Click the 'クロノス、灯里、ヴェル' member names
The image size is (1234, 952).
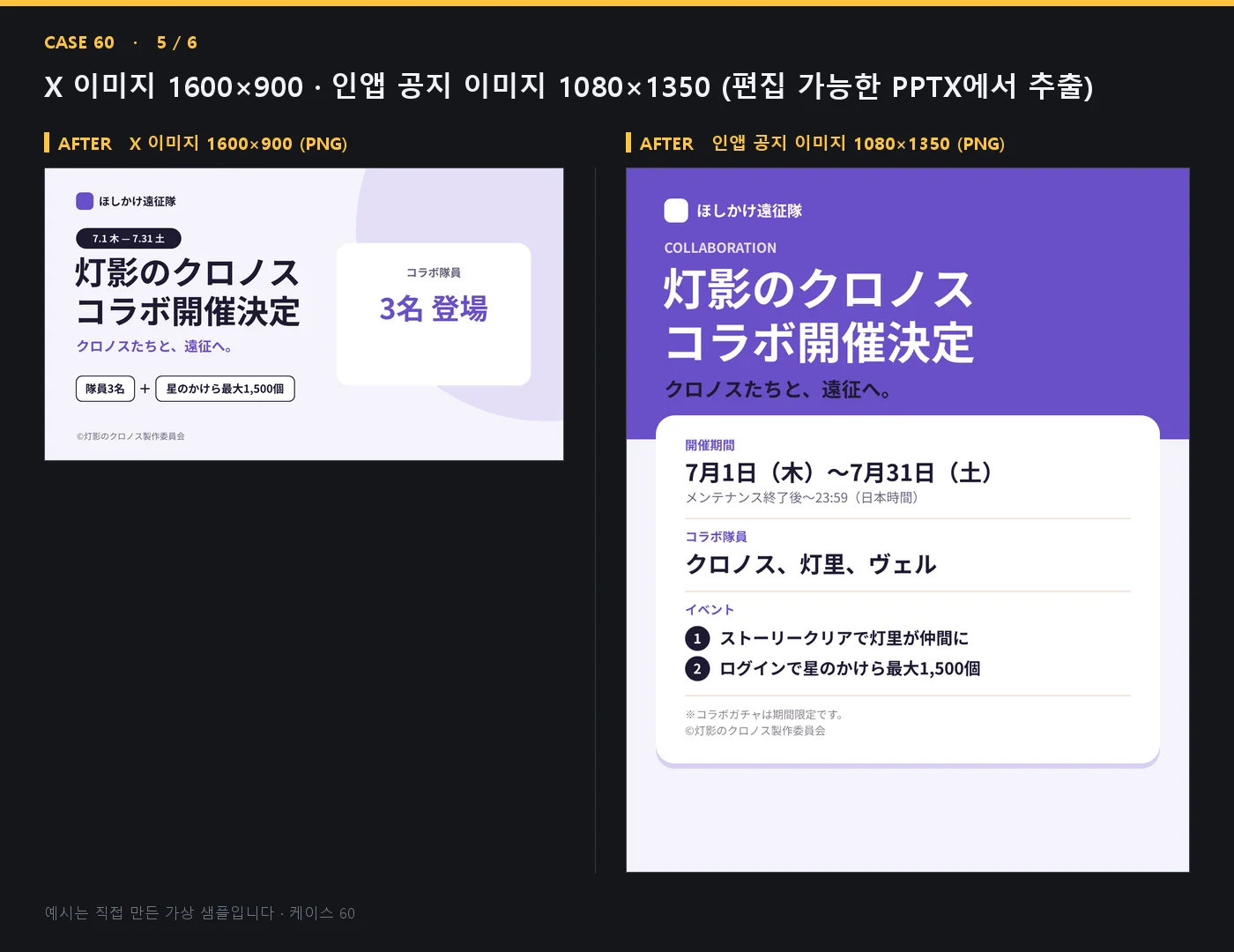coord(811,564)
